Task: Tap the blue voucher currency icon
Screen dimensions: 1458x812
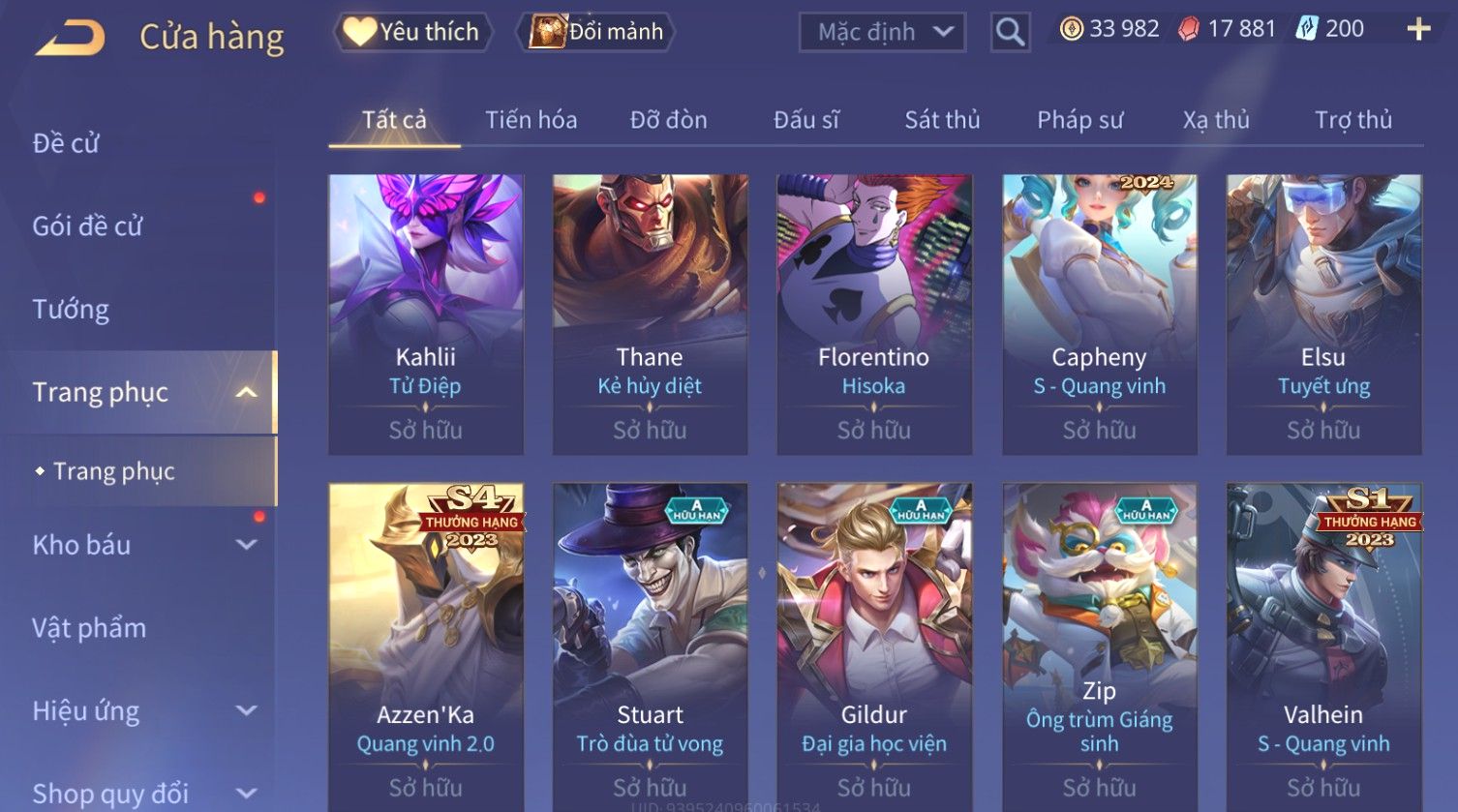Action: [1307, 29]
